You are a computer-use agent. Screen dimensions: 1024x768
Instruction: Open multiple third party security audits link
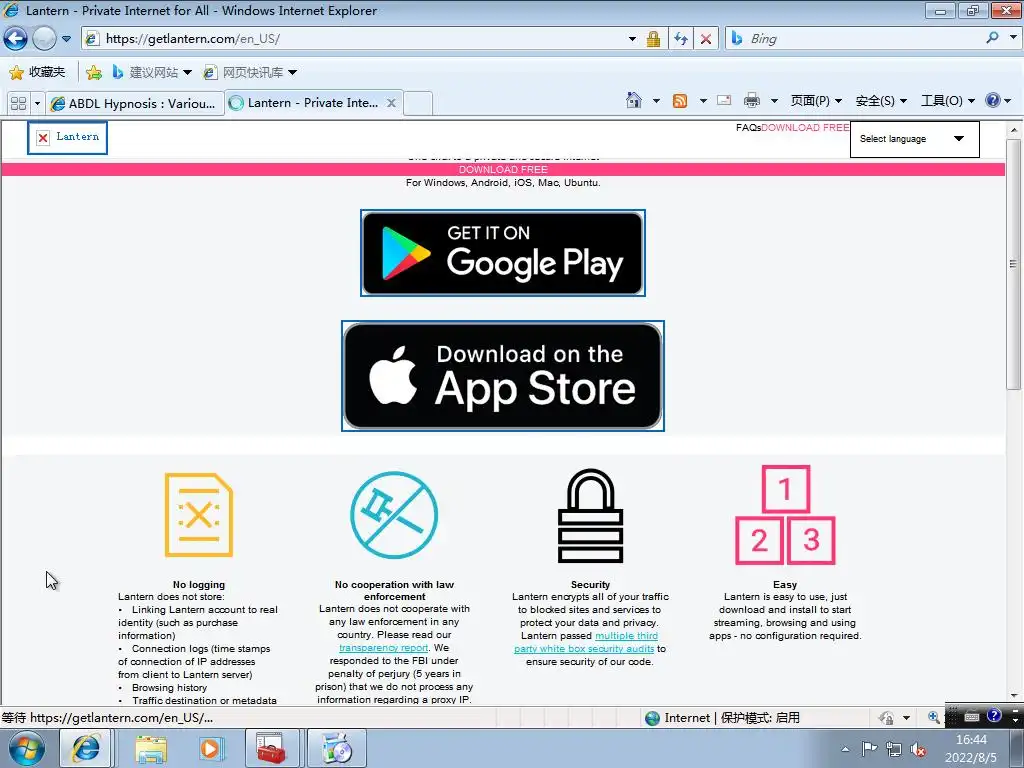click(x=585, y=642)
